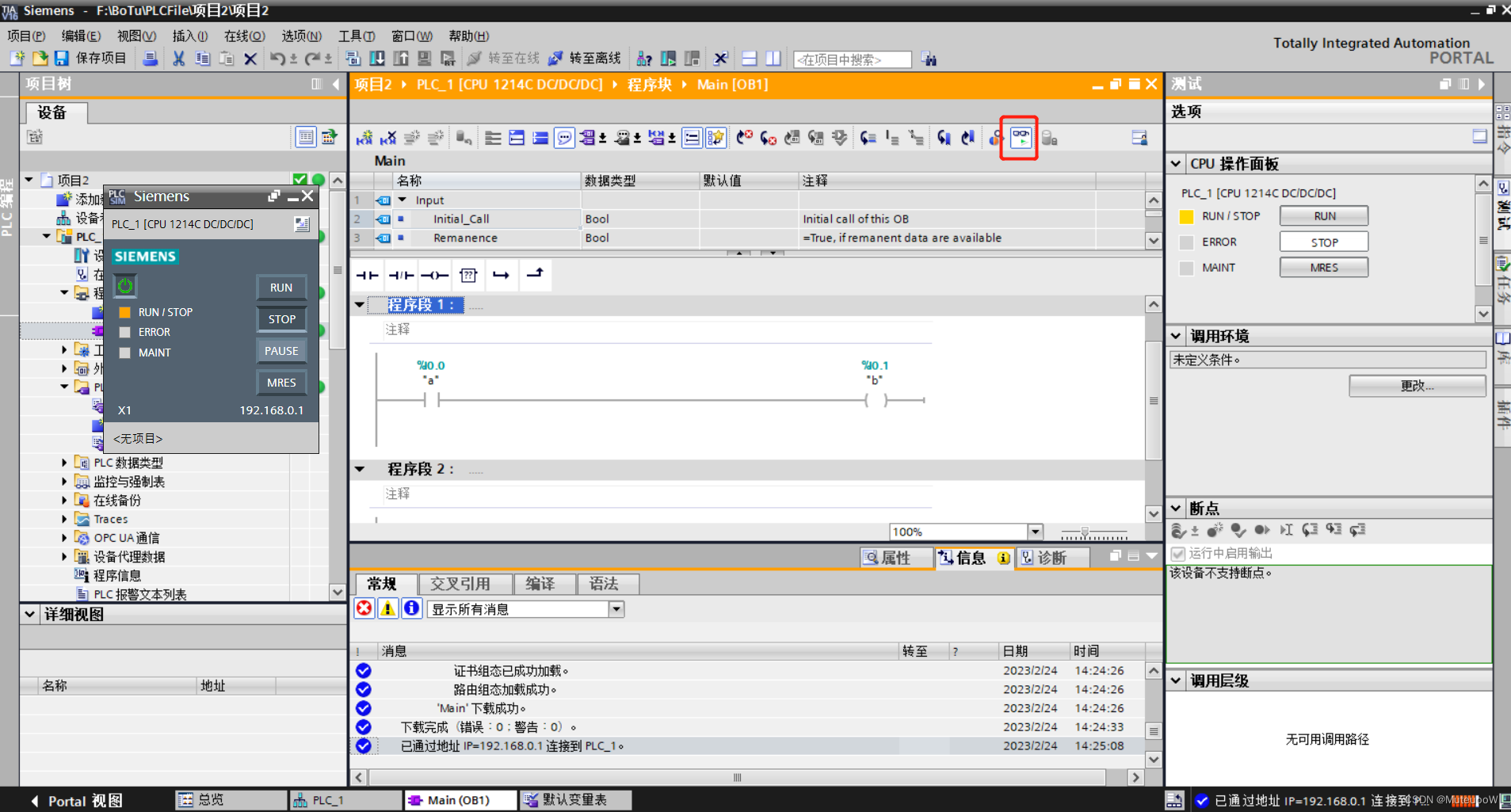
Task: Click new project icon
Action: tap(17, 59)
